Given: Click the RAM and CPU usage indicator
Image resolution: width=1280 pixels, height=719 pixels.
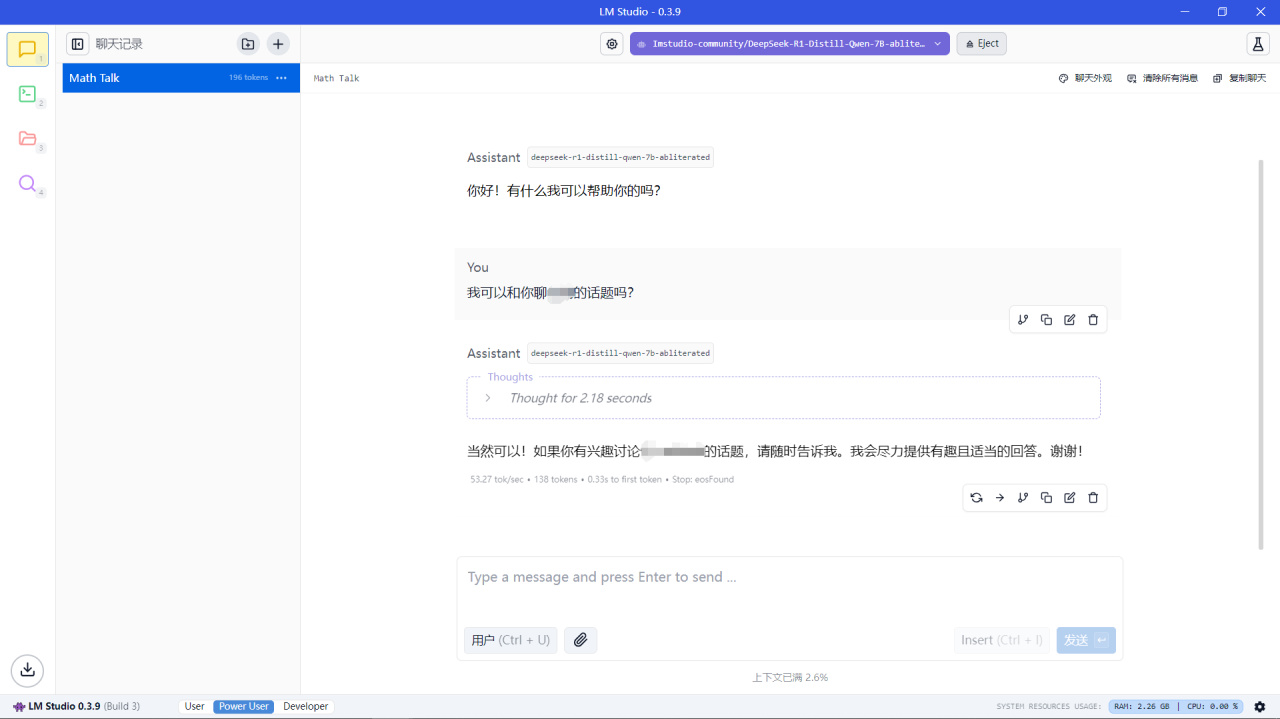Looking at the screenshot, I should [1176, 706].
